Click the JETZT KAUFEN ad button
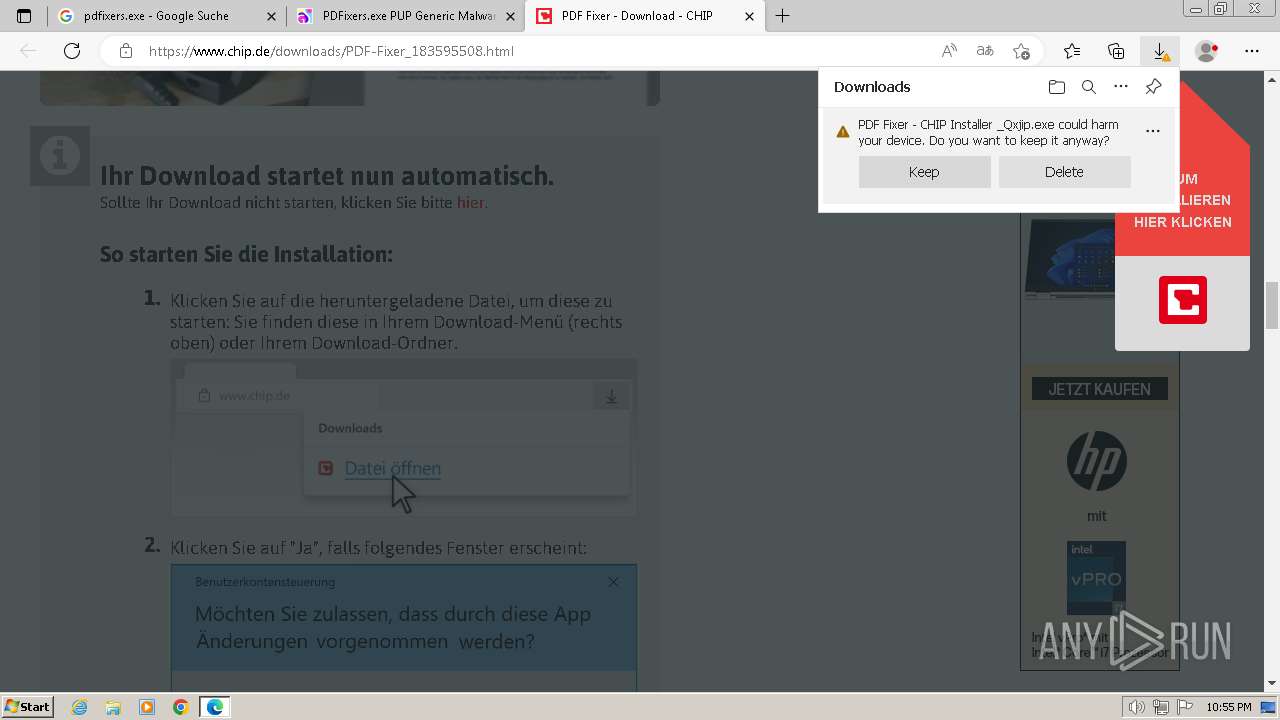The width and height of the screenshot is (1280, 720). (1099, 389)
